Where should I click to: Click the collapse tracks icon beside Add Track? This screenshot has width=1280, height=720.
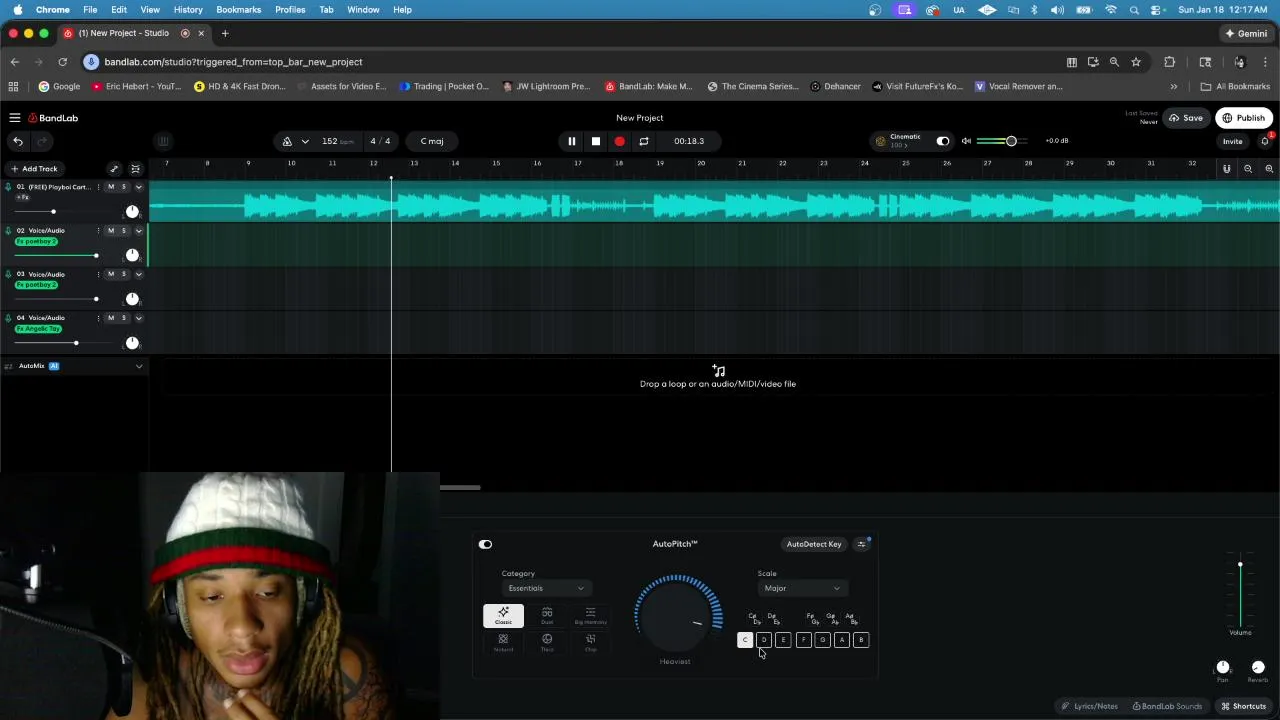135,169
